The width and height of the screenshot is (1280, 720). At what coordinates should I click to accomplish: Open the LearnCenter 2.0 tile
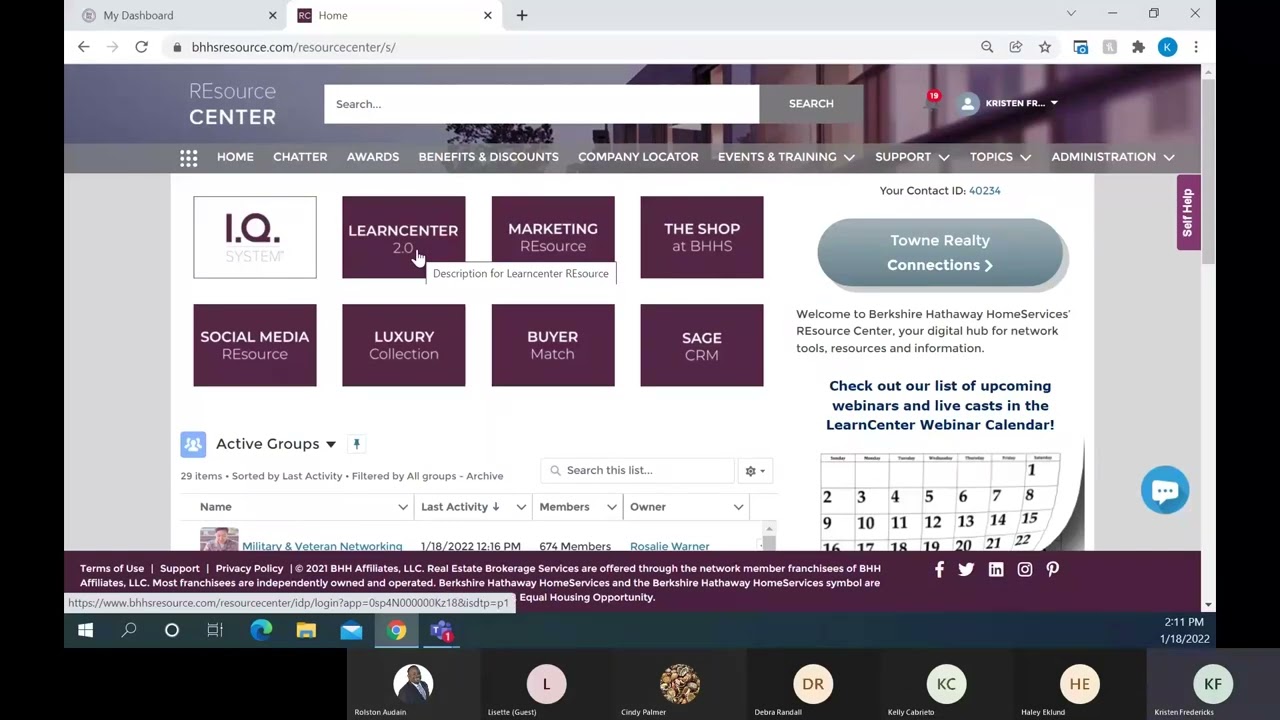(404, 237)
